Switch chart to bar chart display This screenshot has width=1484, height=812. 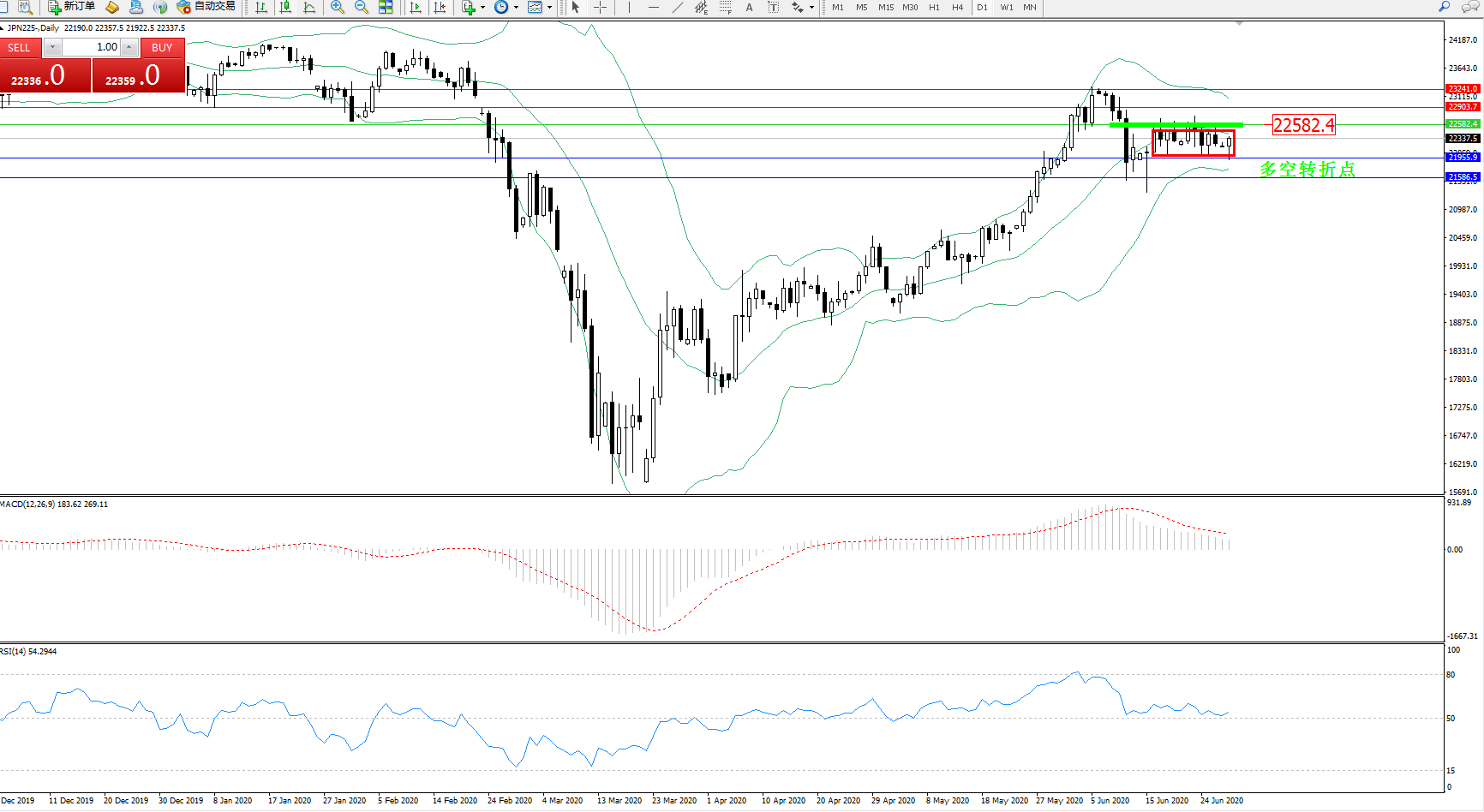click(x=261, y=7)
